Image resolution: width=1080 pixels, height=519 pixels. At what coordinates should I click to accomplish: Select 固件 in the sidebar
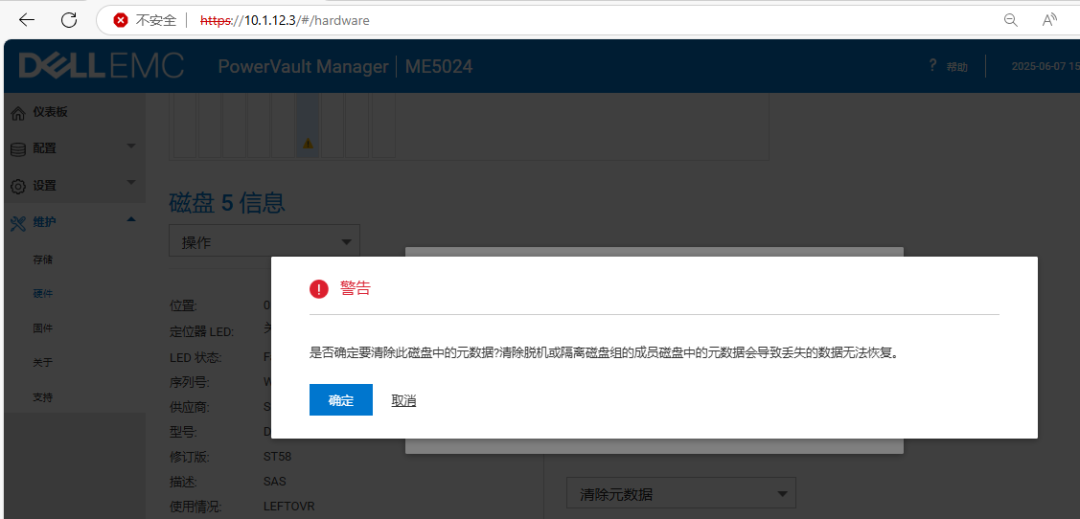pos(43,328)
